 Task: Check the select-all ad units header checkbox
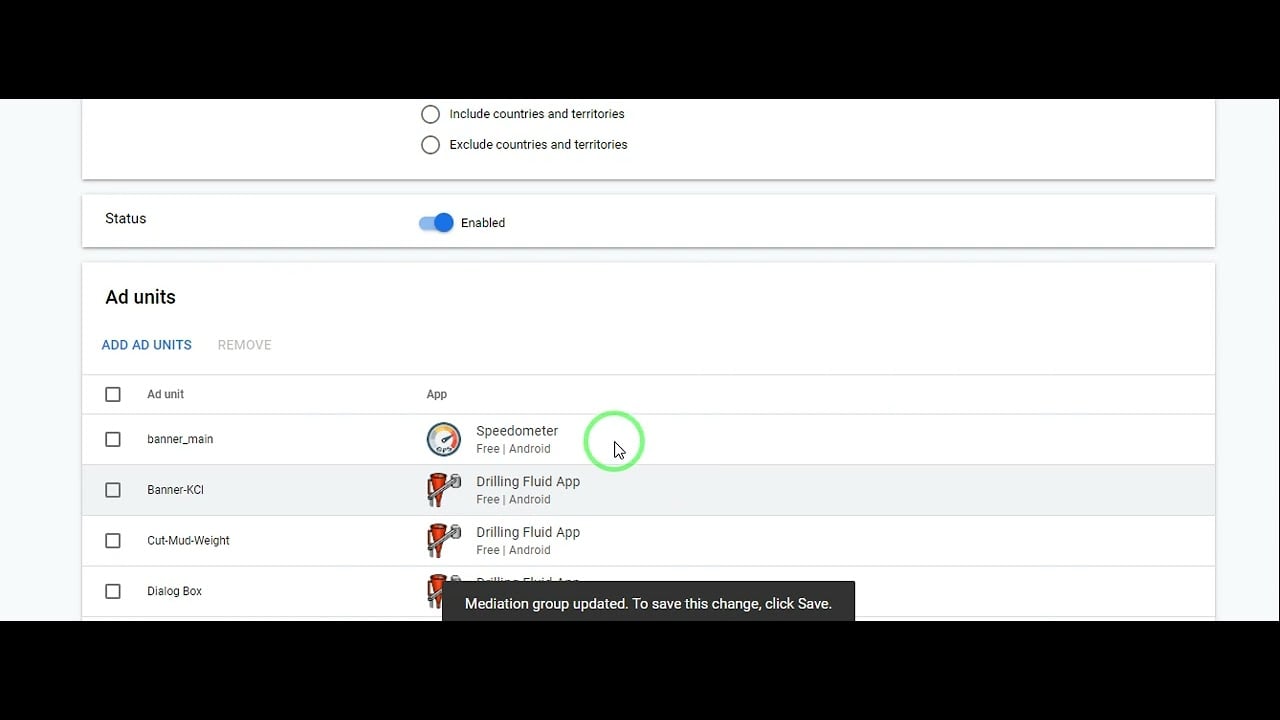point(113,394)
